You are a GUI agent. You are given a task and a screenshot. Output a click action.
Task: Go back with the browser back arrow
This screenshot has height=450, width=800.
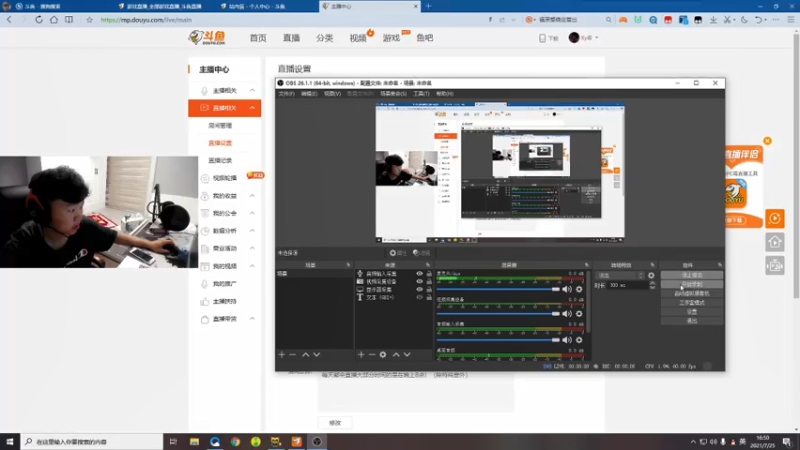(x=9, y=20)
